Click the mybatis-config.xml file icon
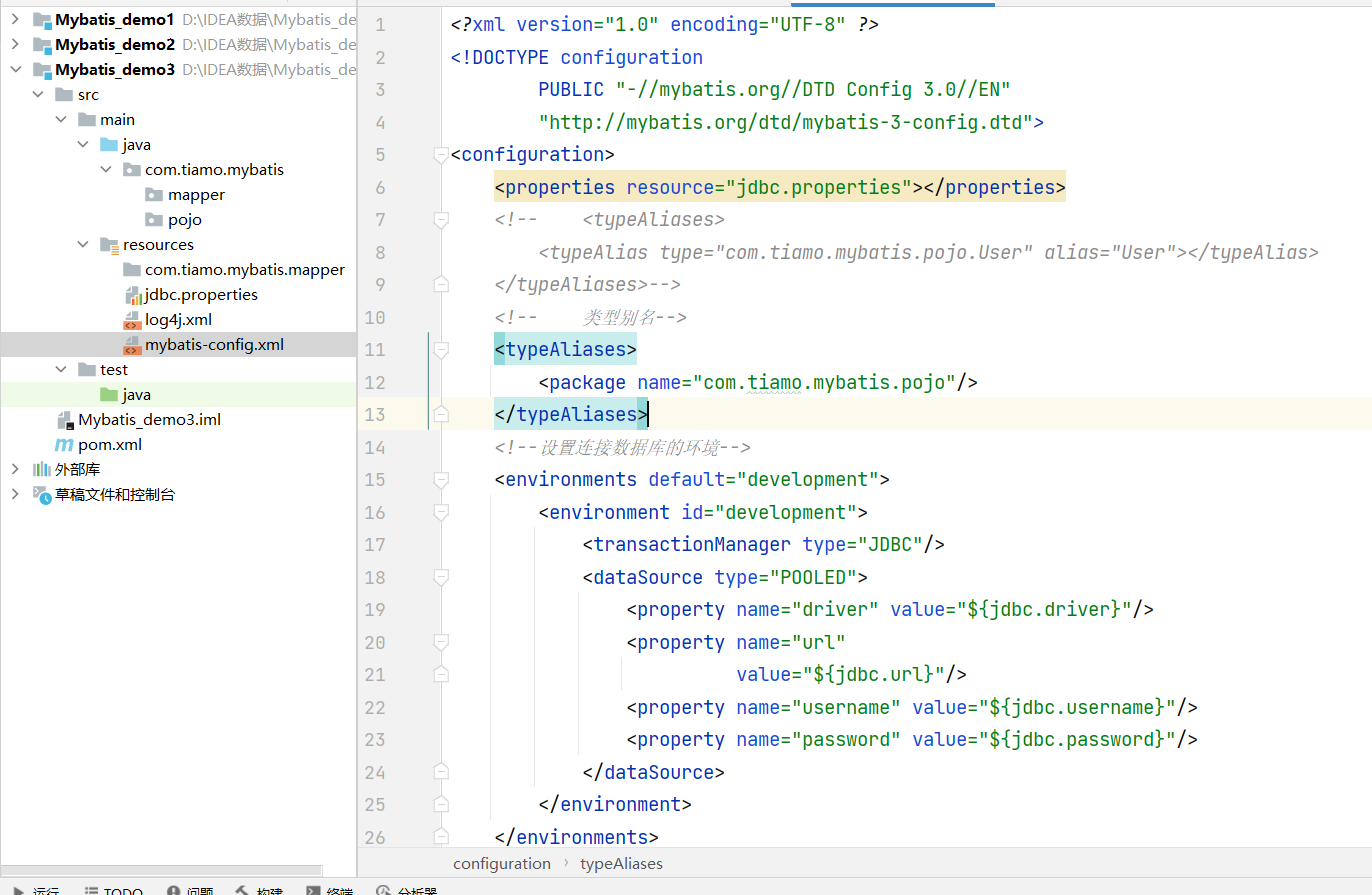The image size is (1372, 895). (x=132, y=345)
